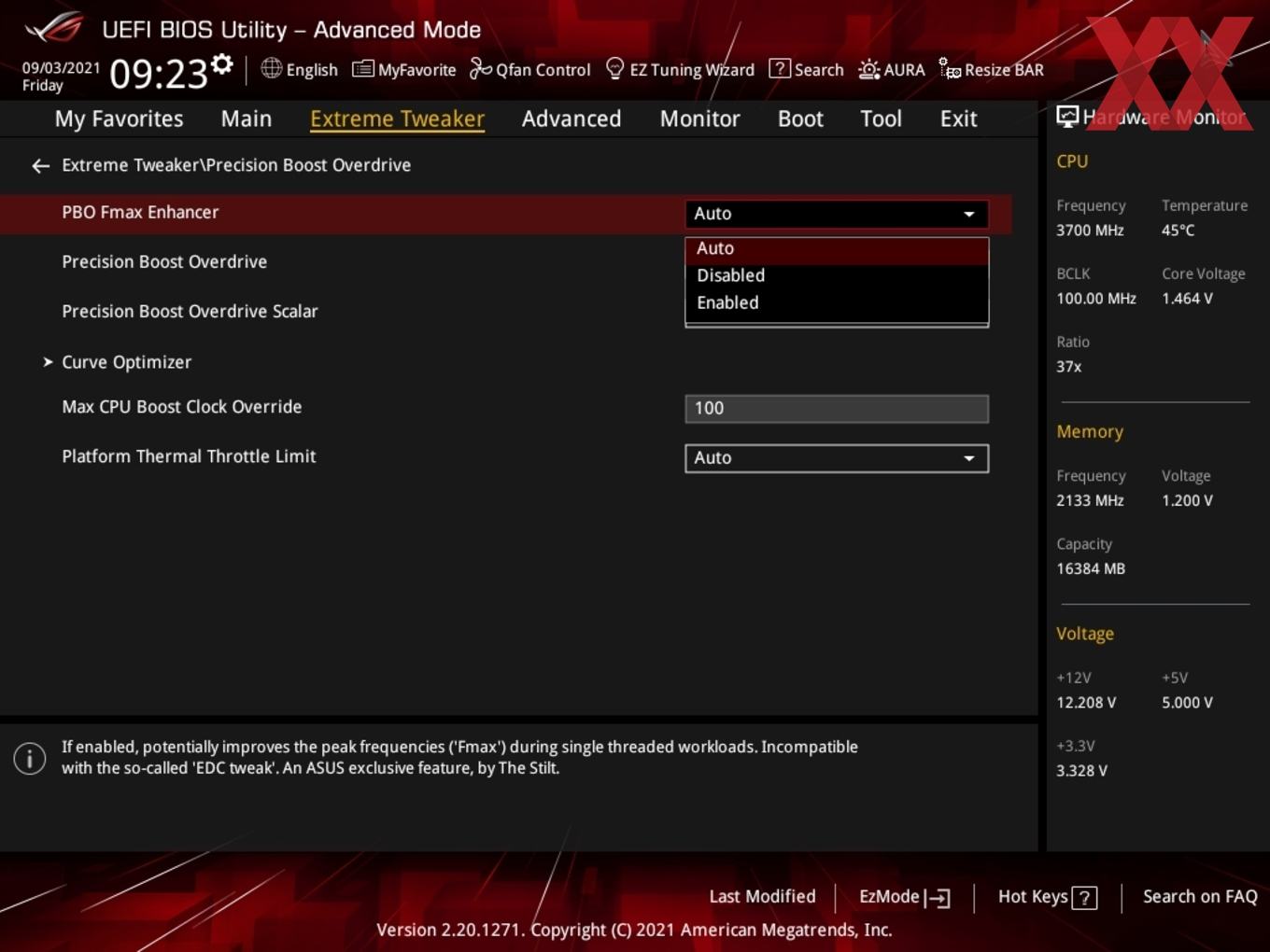The image size is (1270, 952).
Task: Click the memory voltage 1.200 V value
Action: [1187, 500]
